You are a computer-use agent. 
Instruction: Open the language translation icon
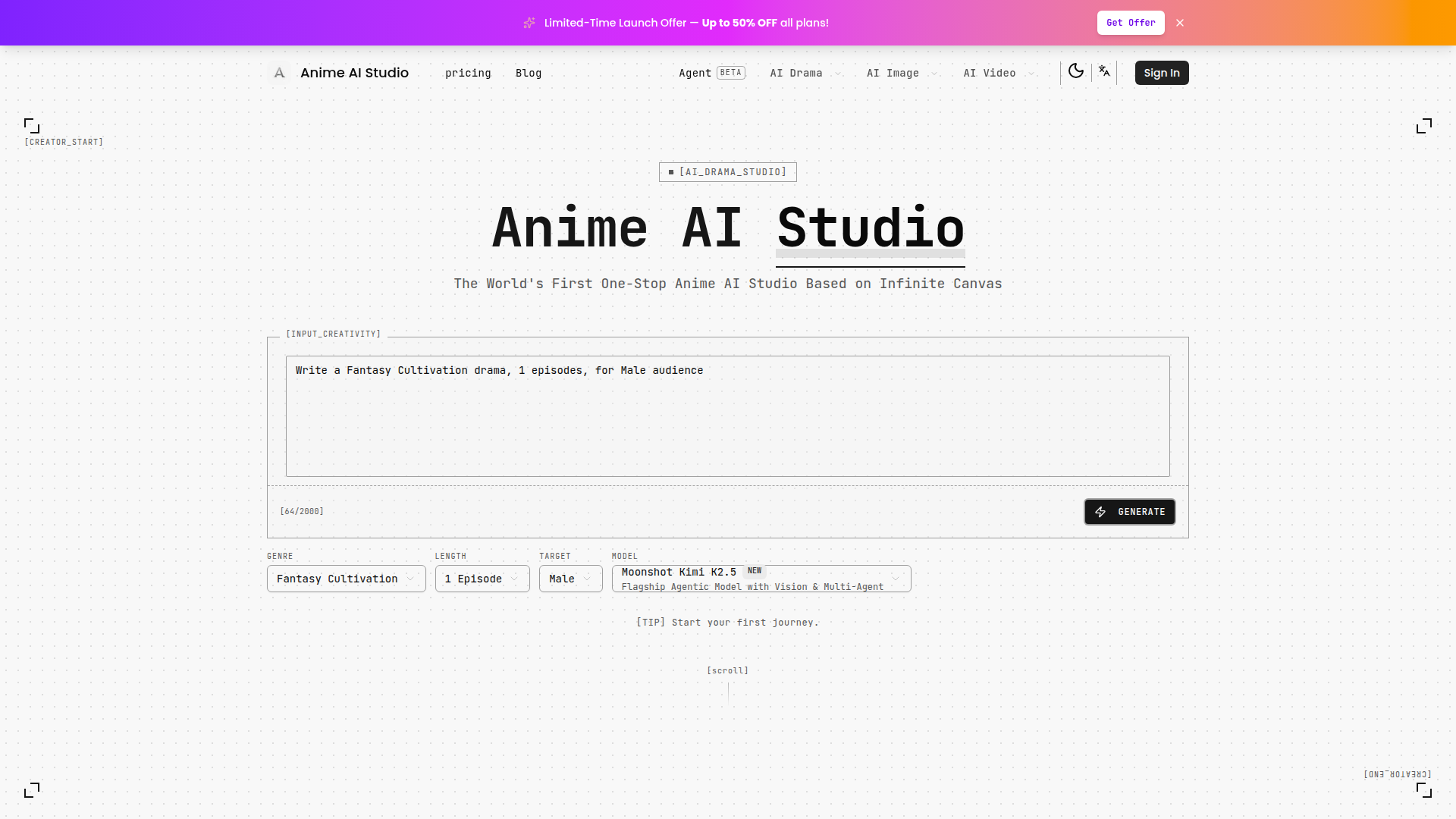pos(1104,71)
